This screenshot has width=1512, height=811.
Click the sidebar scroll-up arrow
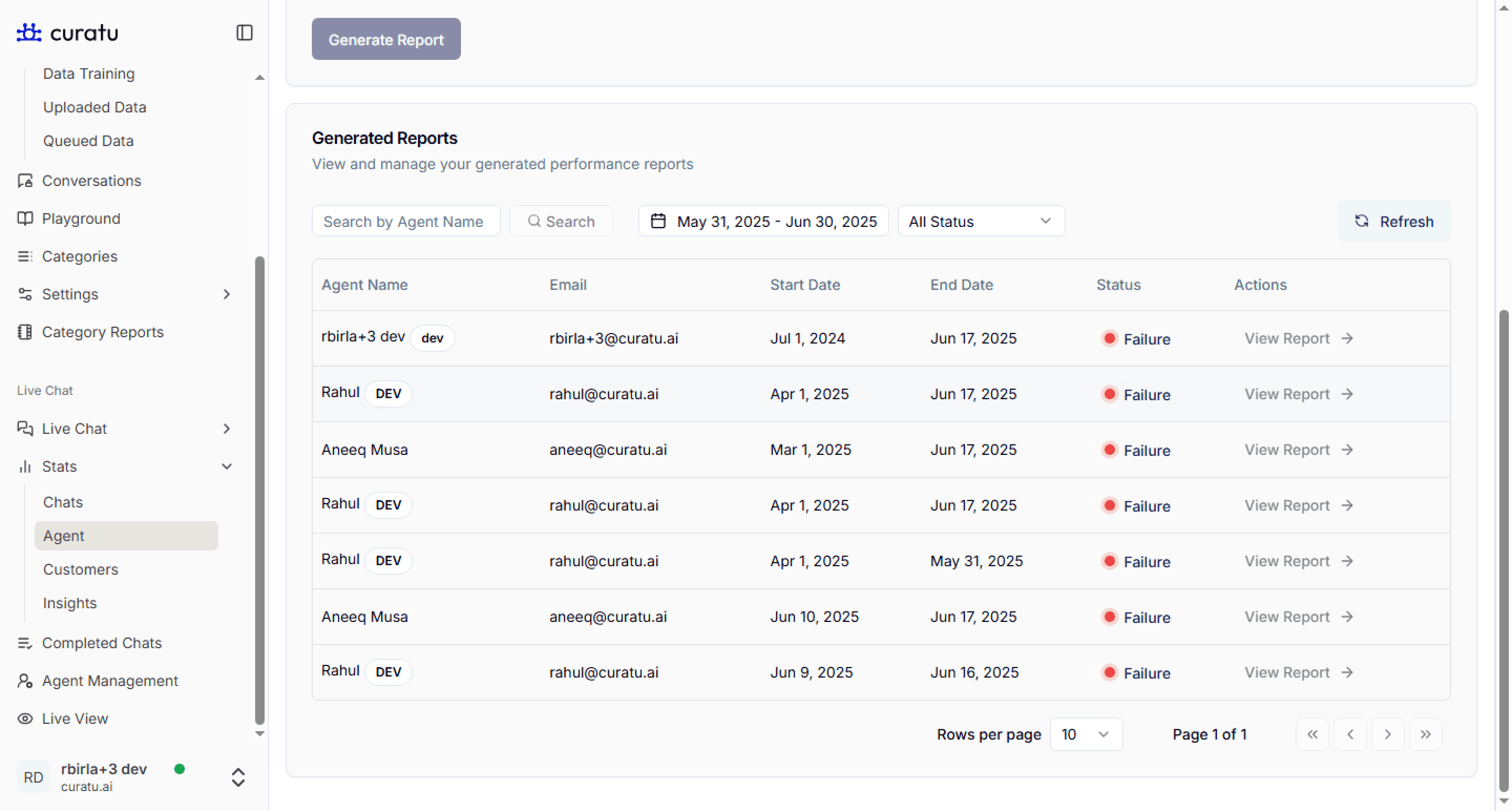click(x=259, y=78)
